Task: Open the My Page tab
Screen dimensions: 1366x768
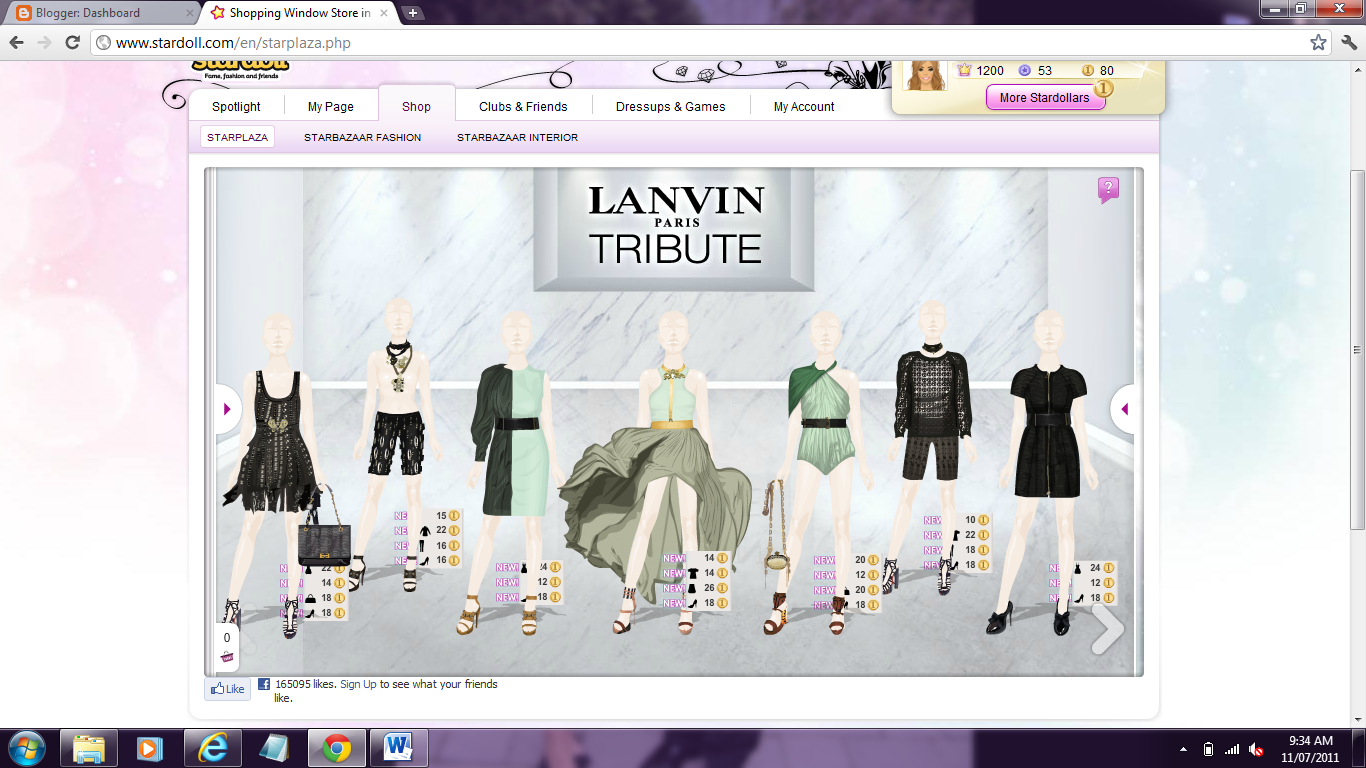Action: pyautogui.click(x=331, y=107)
